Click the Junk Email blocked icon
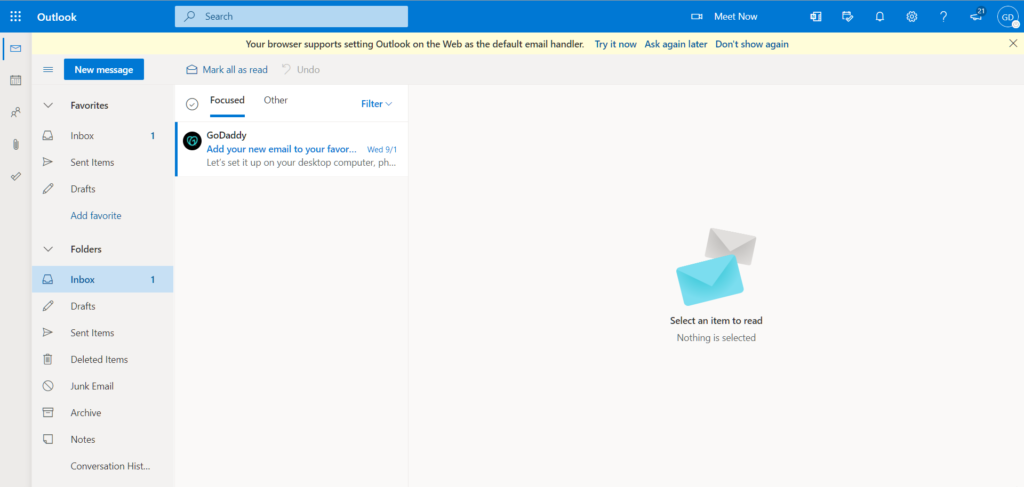1024x487 pixels. click(x=48, y=386)
